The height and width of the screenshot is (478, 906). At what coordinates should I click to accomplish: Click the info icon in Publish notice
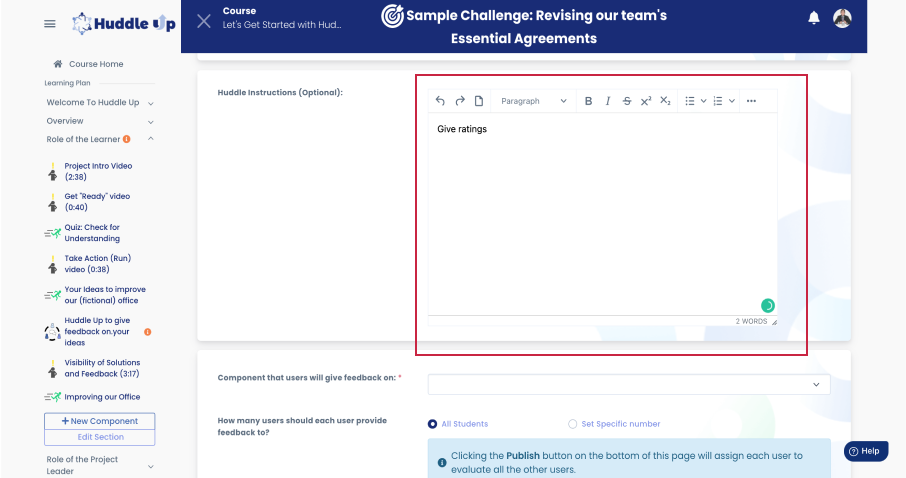442,462
